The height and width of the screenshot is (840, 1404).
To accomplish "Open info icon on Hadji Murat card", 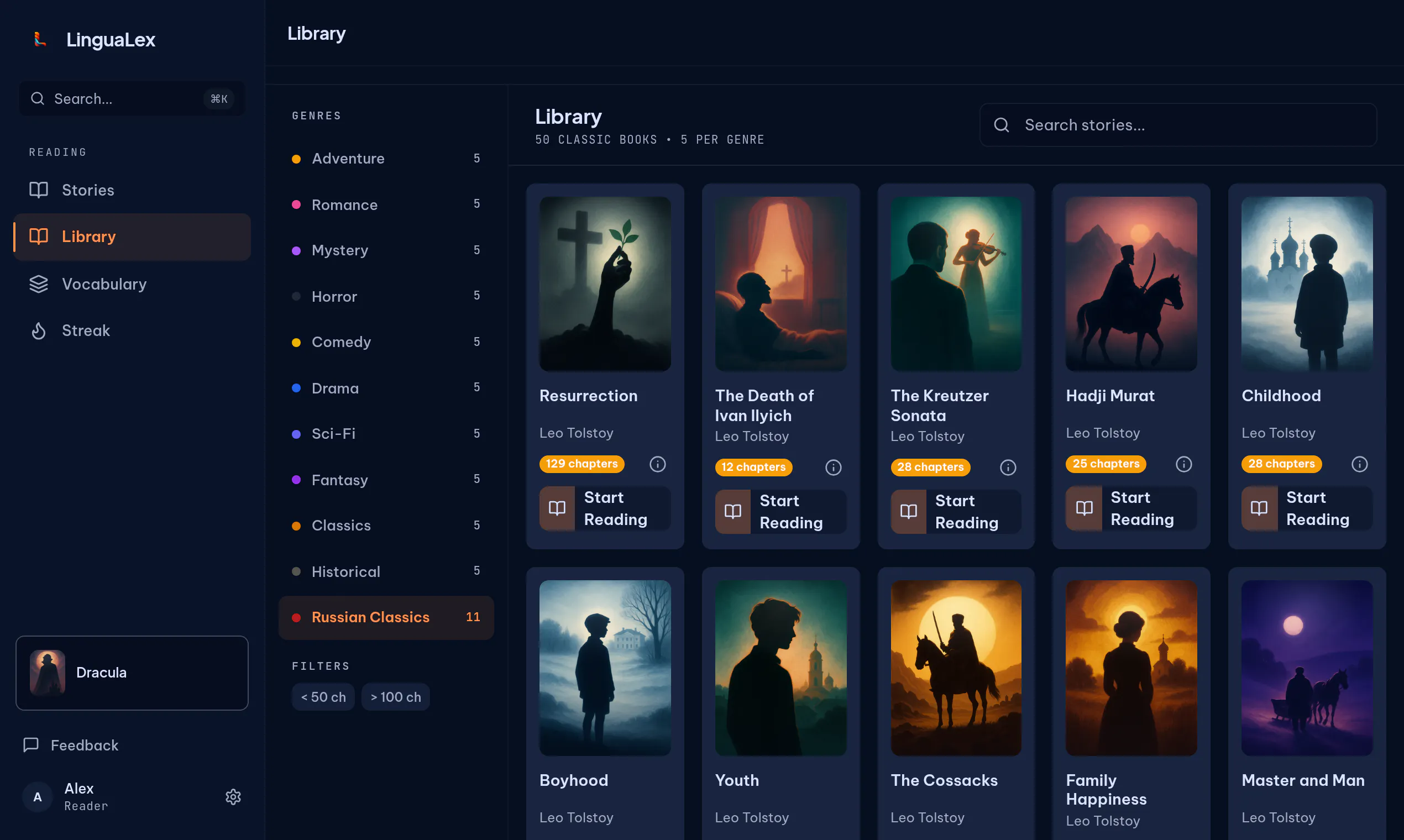I will 1184,464.
